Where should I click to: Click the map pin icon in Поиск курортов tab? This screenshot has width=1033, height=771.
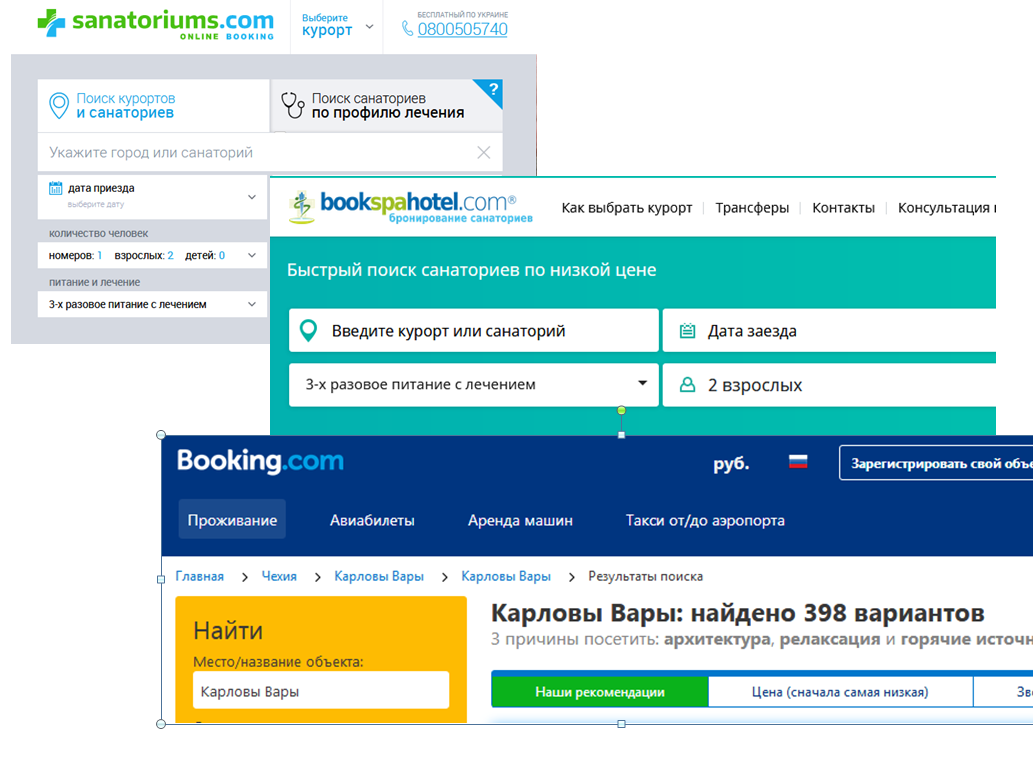[59, 105]
